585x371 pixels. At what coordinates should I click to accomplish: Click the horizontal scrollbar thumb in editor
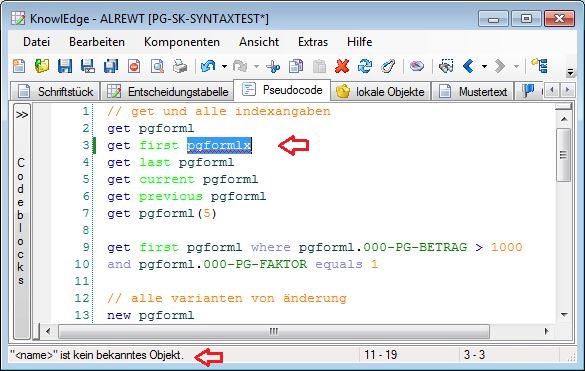point(274,331)
